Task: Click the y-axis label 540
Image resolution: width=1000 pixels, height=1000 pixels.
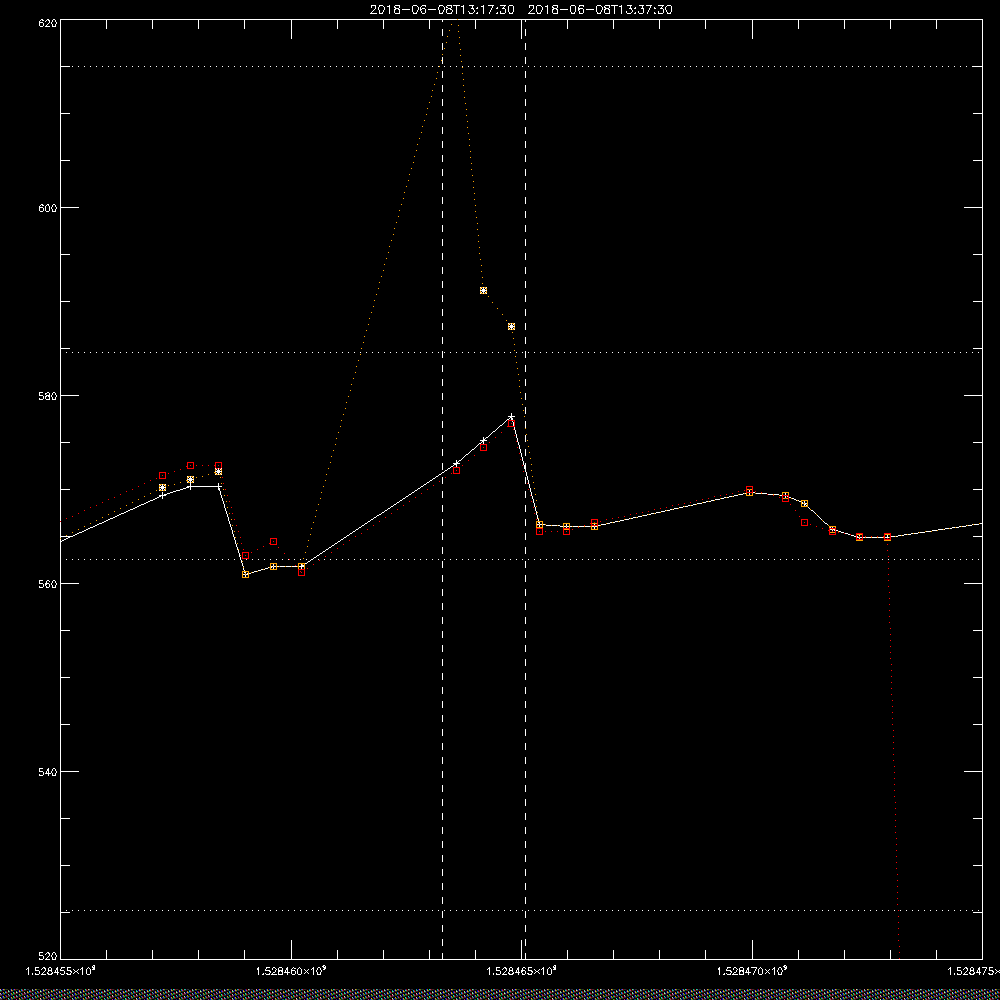Action: click(48, 772)
